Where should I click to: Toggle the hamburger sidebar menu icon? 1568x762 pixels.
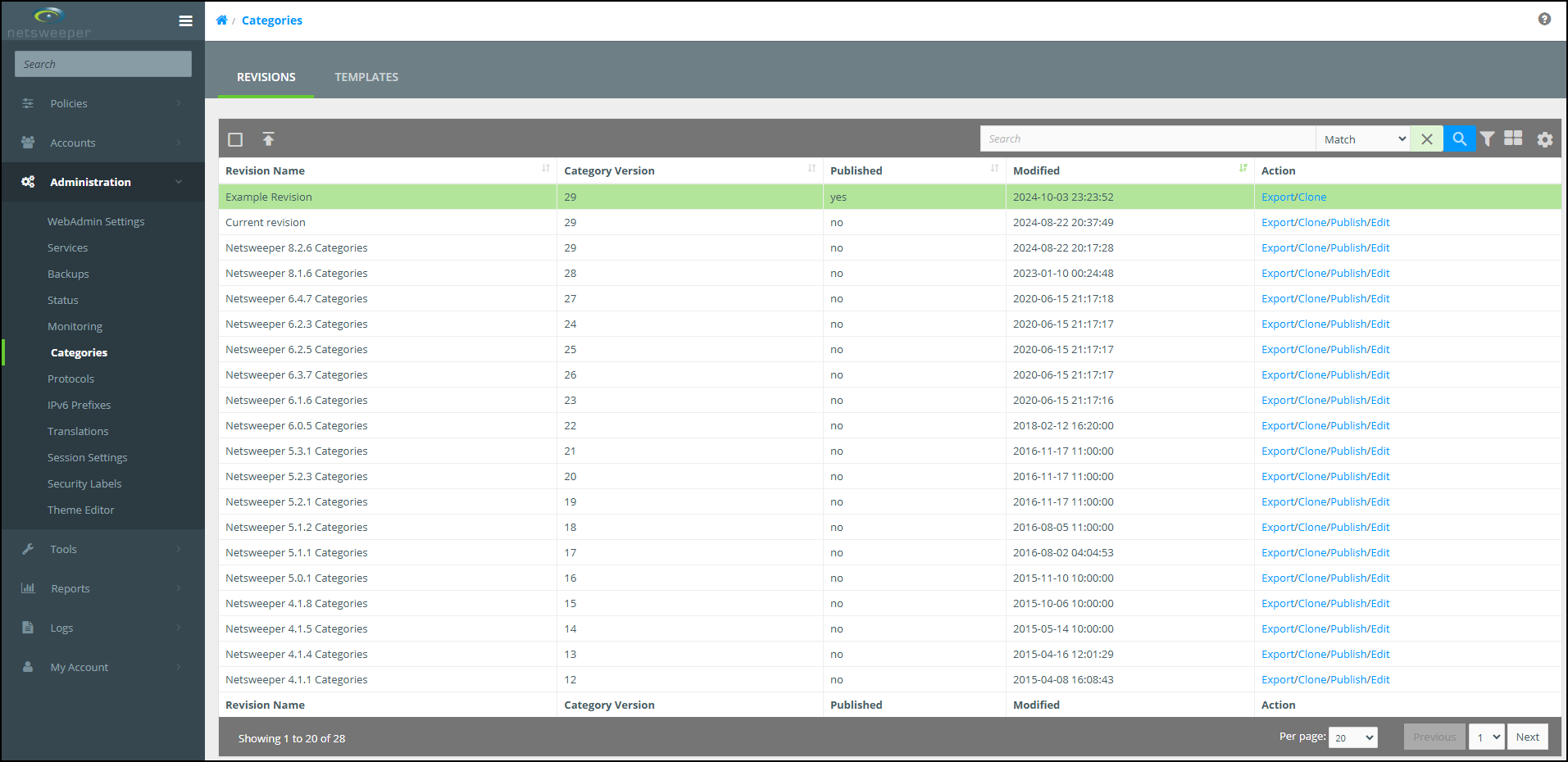click(x=186, y=21)
